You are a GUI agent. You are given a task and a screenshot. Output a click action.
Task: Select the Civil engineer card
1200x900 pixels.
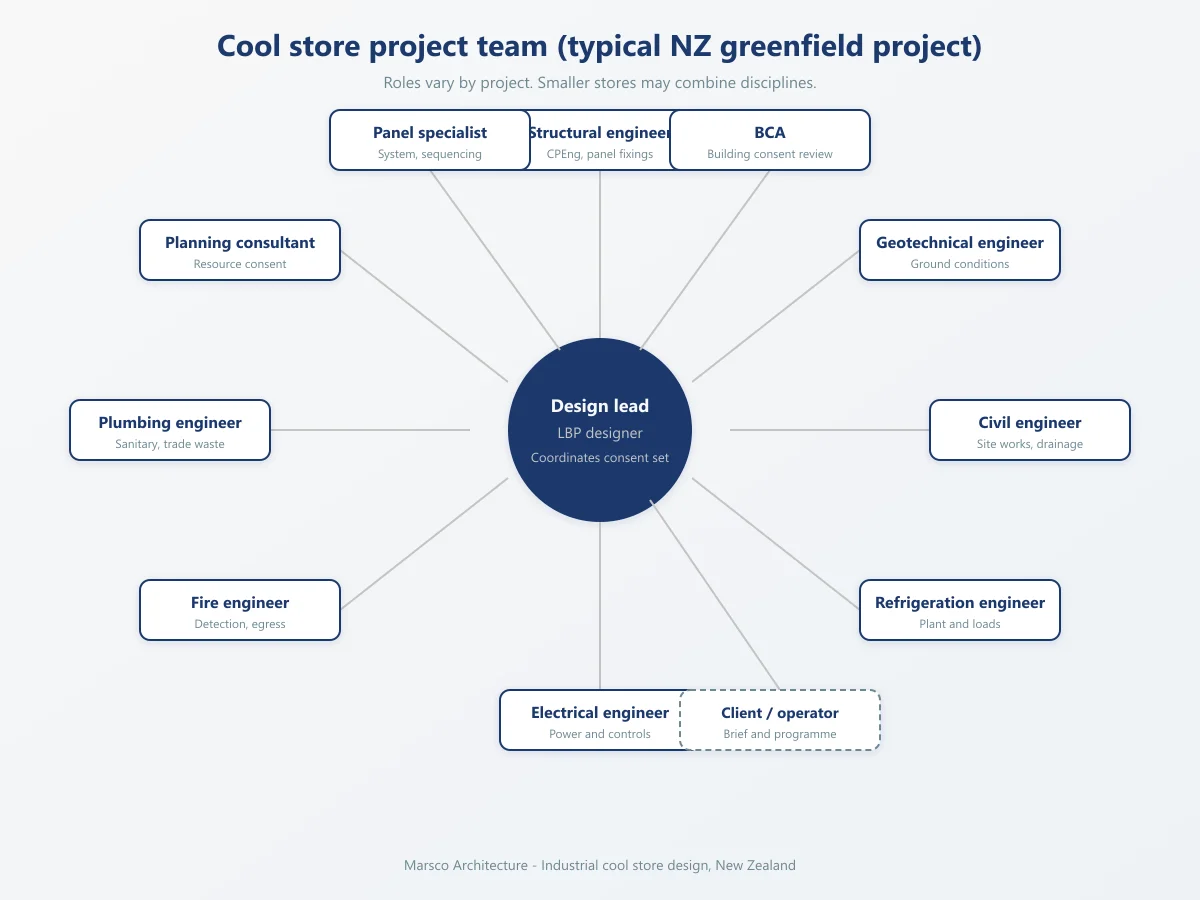click(1030, 430)
